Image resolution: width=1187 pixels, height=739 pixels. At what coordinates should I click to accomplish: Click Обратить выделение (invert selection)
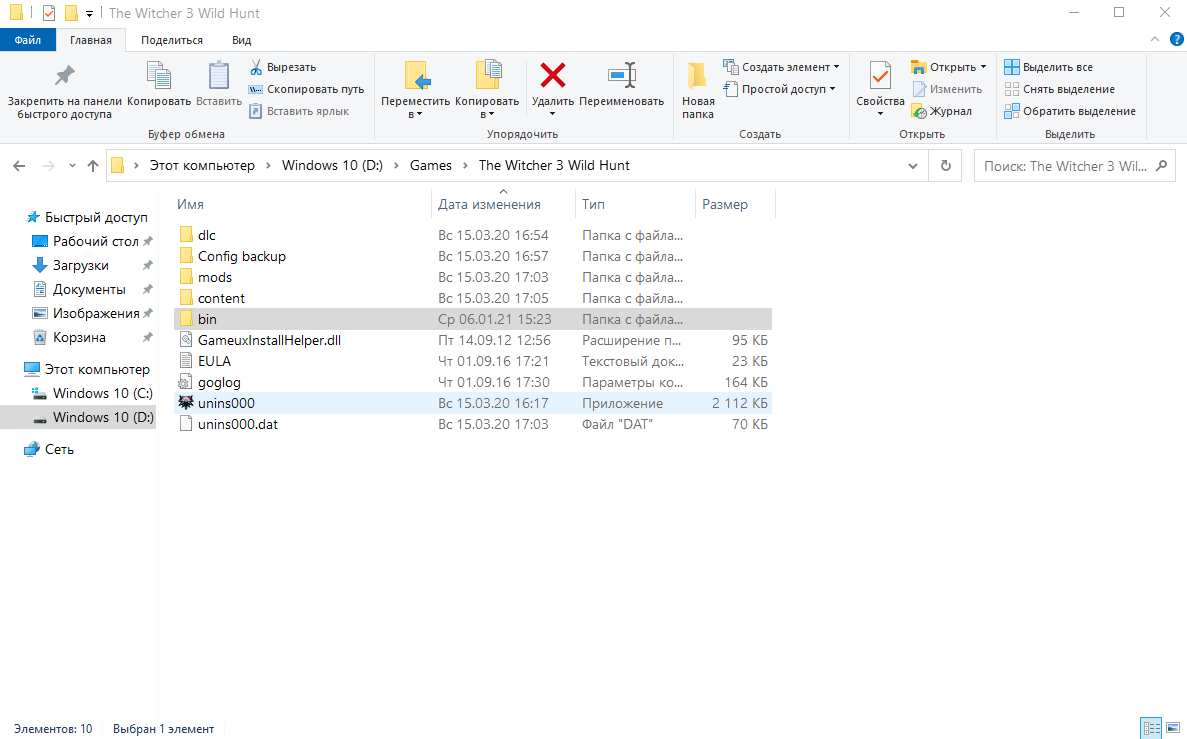[1070, 111]
